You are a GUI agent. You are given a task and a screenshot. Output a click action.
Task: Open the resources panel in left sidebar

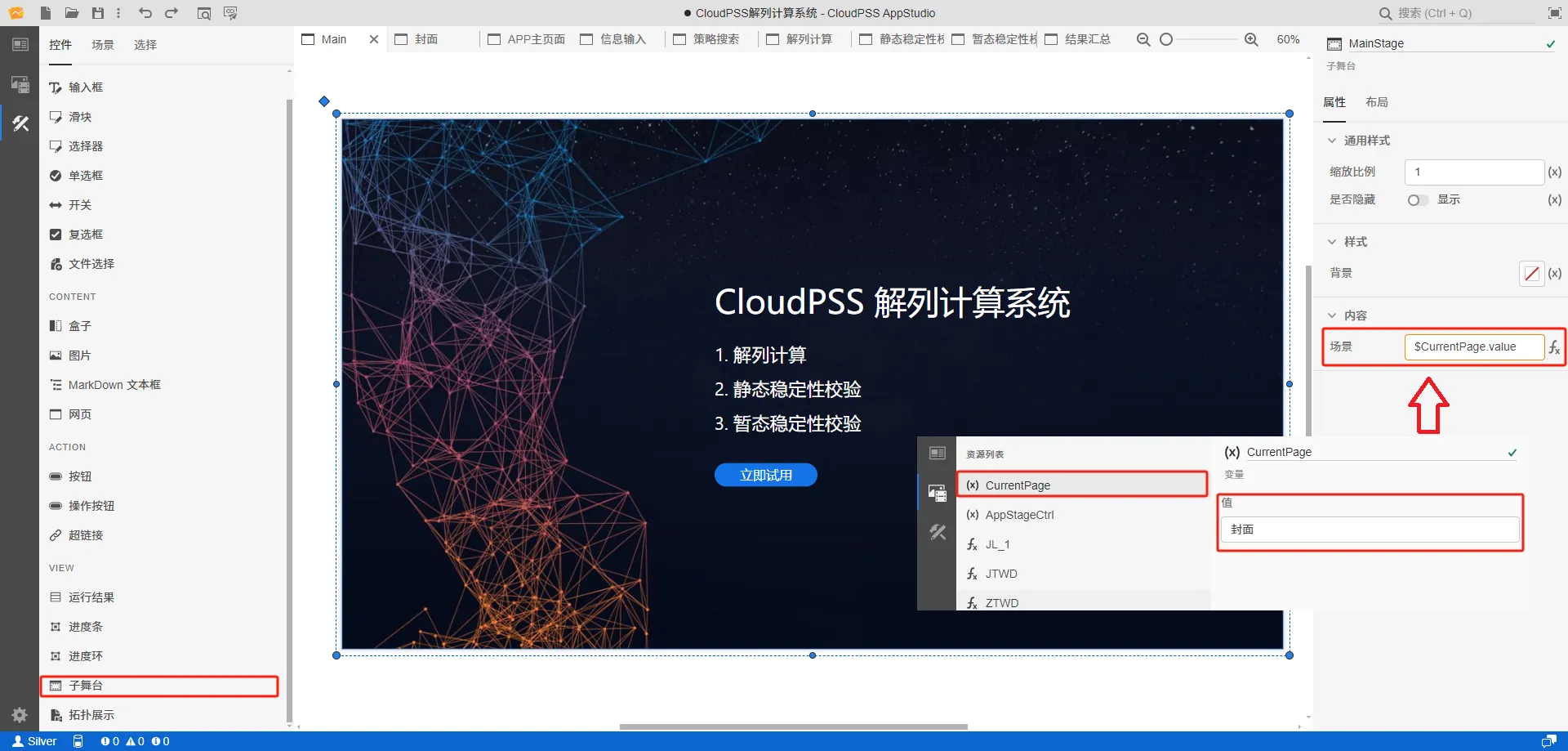[x=20, y=83]
